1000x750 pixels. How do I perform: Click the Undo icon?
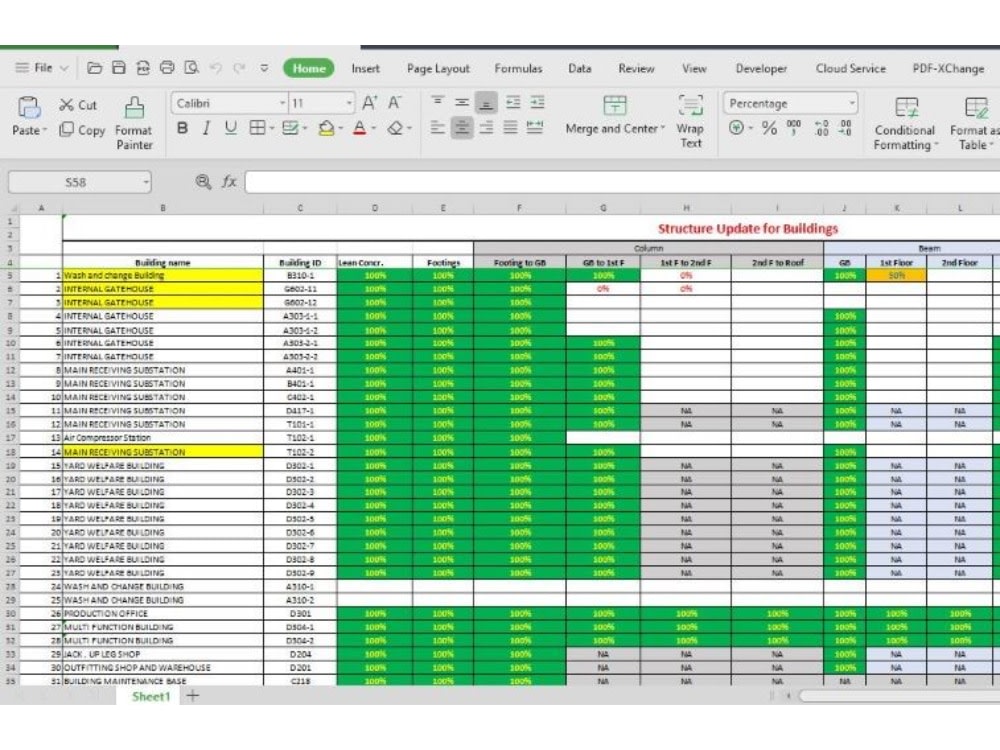tap(216, 69)
